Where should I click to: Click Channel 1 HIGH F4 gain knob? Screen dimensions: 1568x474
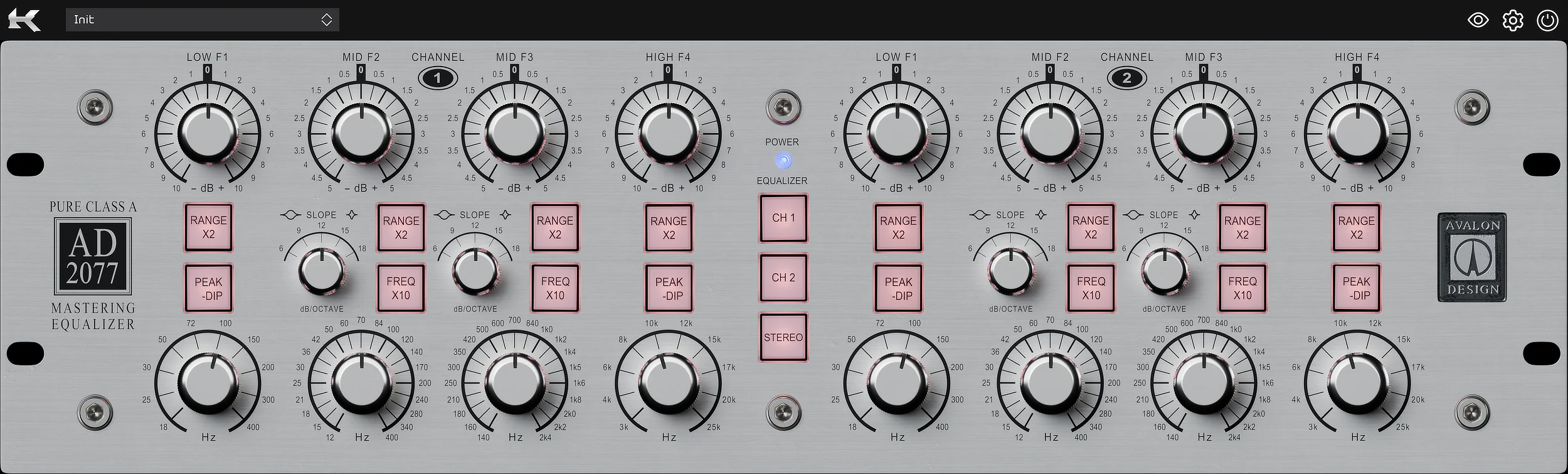(668, 133)
